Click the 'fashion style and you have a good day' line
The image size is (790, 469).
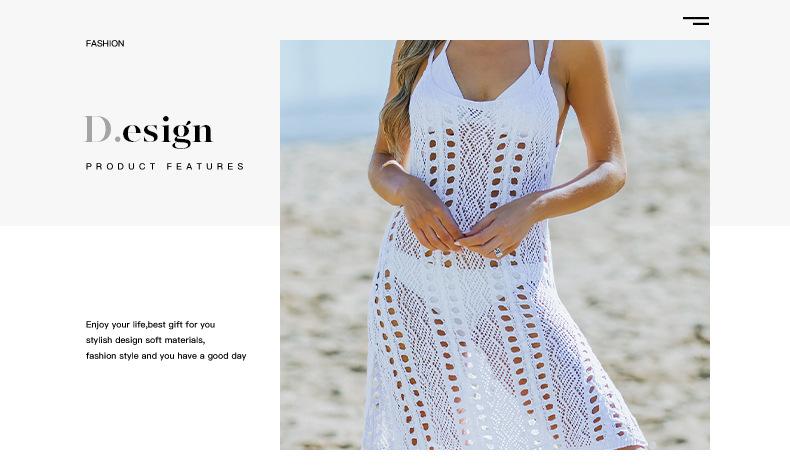pyautogui.click(x=166, y=356)
